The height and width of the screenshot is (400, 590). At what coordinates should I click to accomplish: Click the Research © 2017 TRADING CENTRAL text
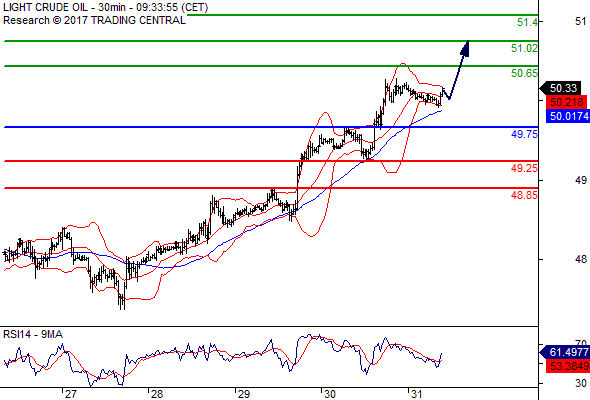[94, 20]
